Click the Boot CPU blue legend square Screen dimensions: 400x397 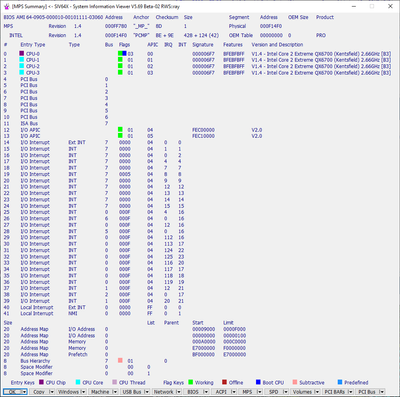tap(258, 382)
